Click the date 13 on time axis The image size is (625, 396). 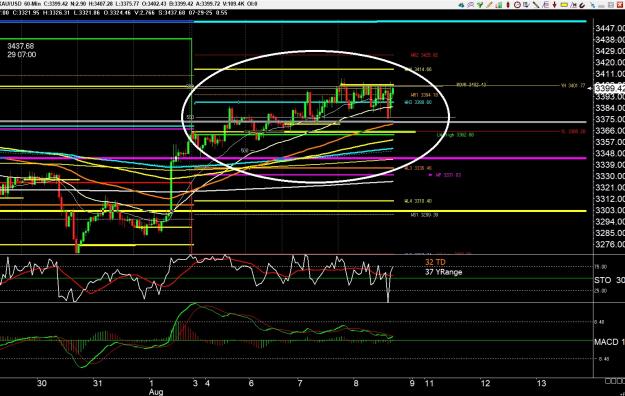tap(541, 383)
